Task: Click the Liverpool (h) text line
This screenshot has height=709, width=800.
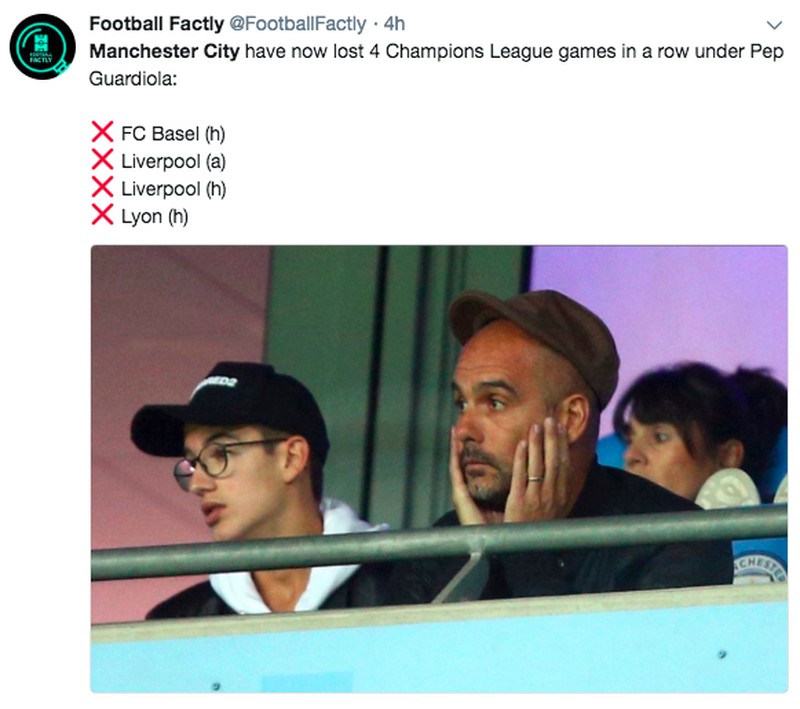Action: point(166,188)
